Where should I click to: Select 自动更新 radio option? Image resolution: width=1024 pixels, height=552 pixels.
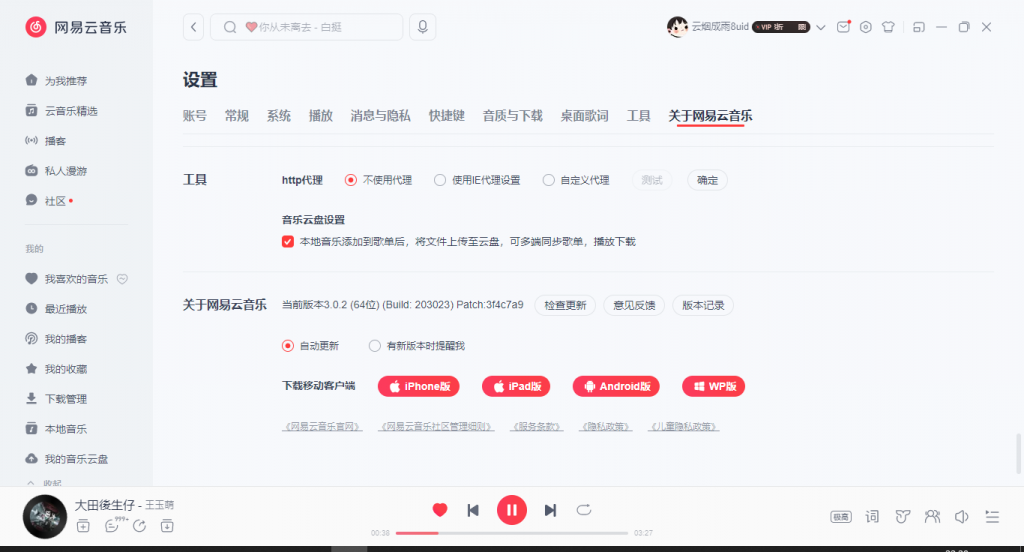click(287, 346)
